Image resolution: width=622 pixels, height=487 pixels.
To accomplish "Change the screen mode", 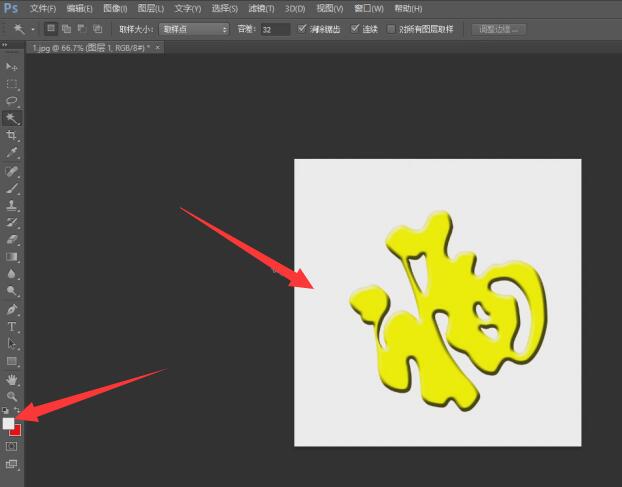I will (12, 464).
